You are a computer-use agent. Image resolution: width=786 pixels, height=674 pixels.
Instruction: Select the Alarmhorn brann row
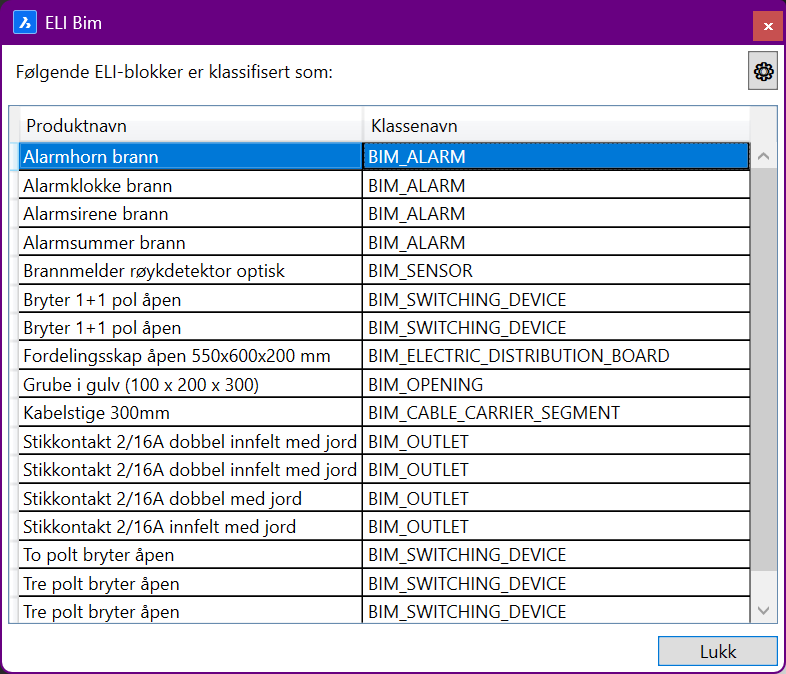(x=190, y=157)
